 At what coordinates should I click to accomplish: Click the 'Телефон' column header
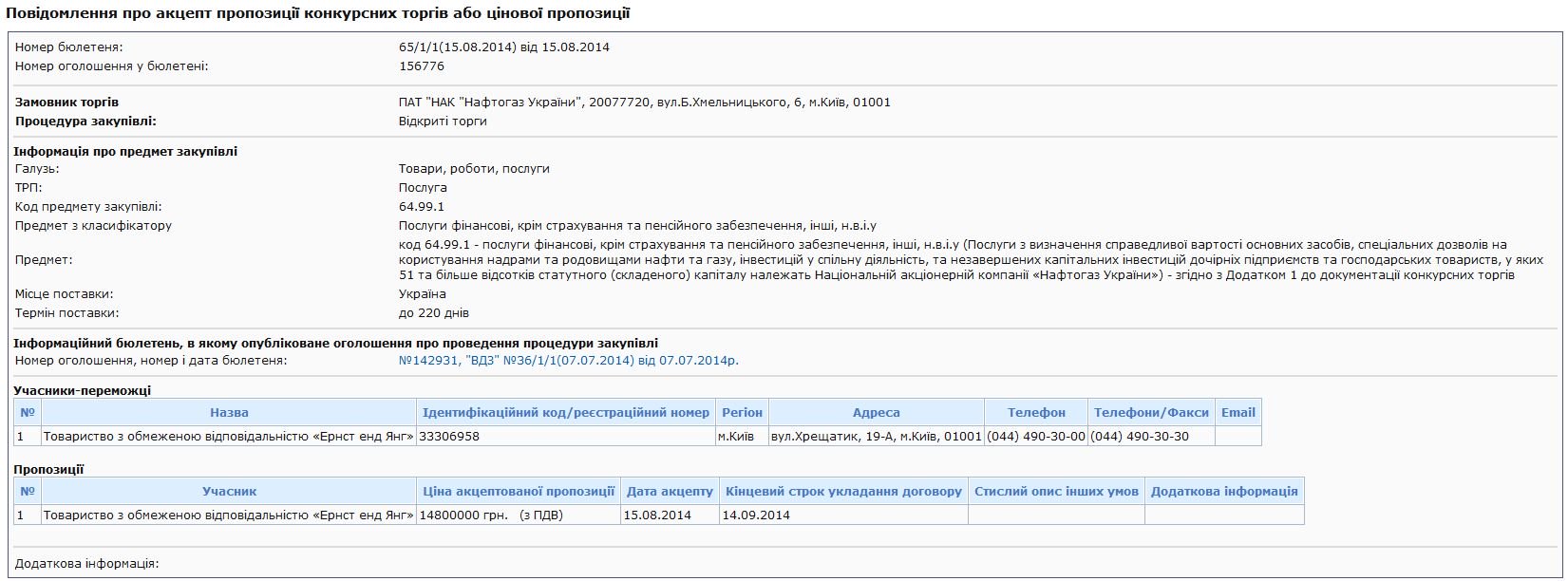pyautogui.click(x=1036, y=412)
